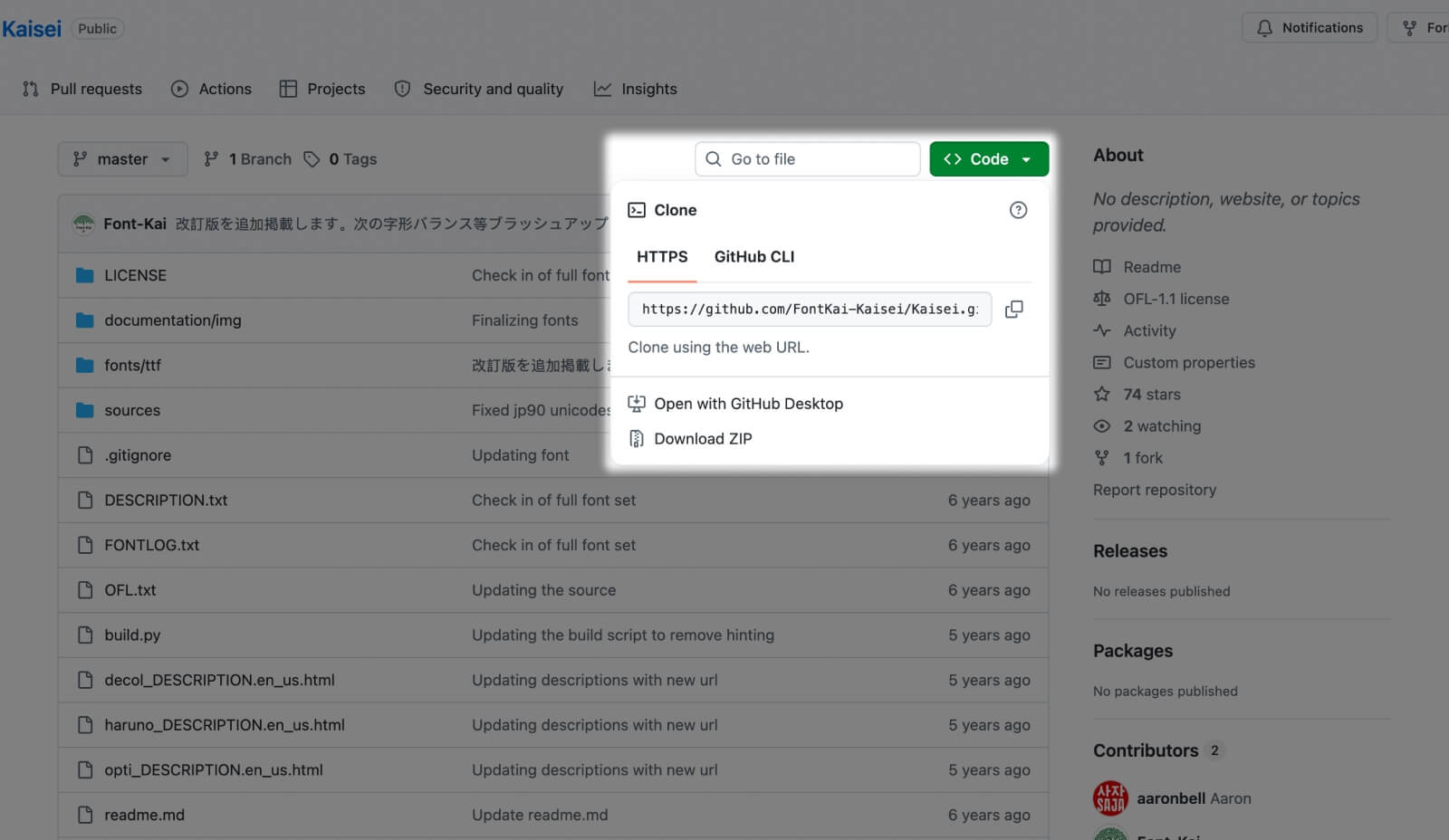
Task: Open the build.py file
Action: 132,635
